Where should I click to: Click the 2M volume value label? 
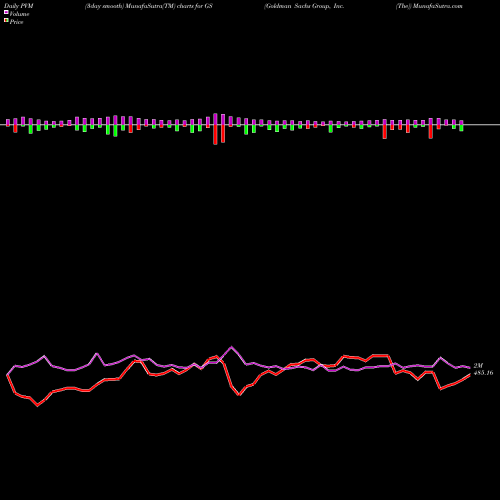[478, 366]
